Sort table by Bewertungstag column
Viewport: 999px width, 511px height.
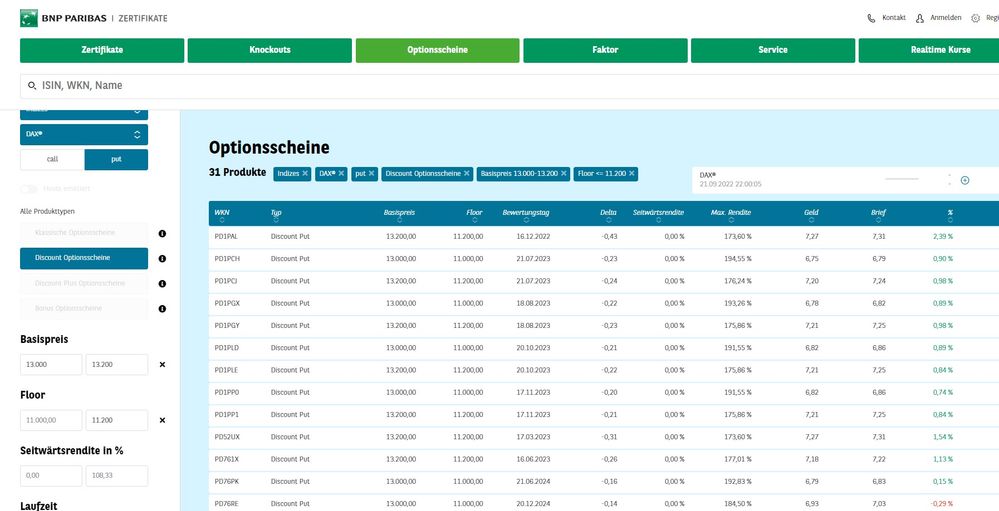click(x=526, y=220)
